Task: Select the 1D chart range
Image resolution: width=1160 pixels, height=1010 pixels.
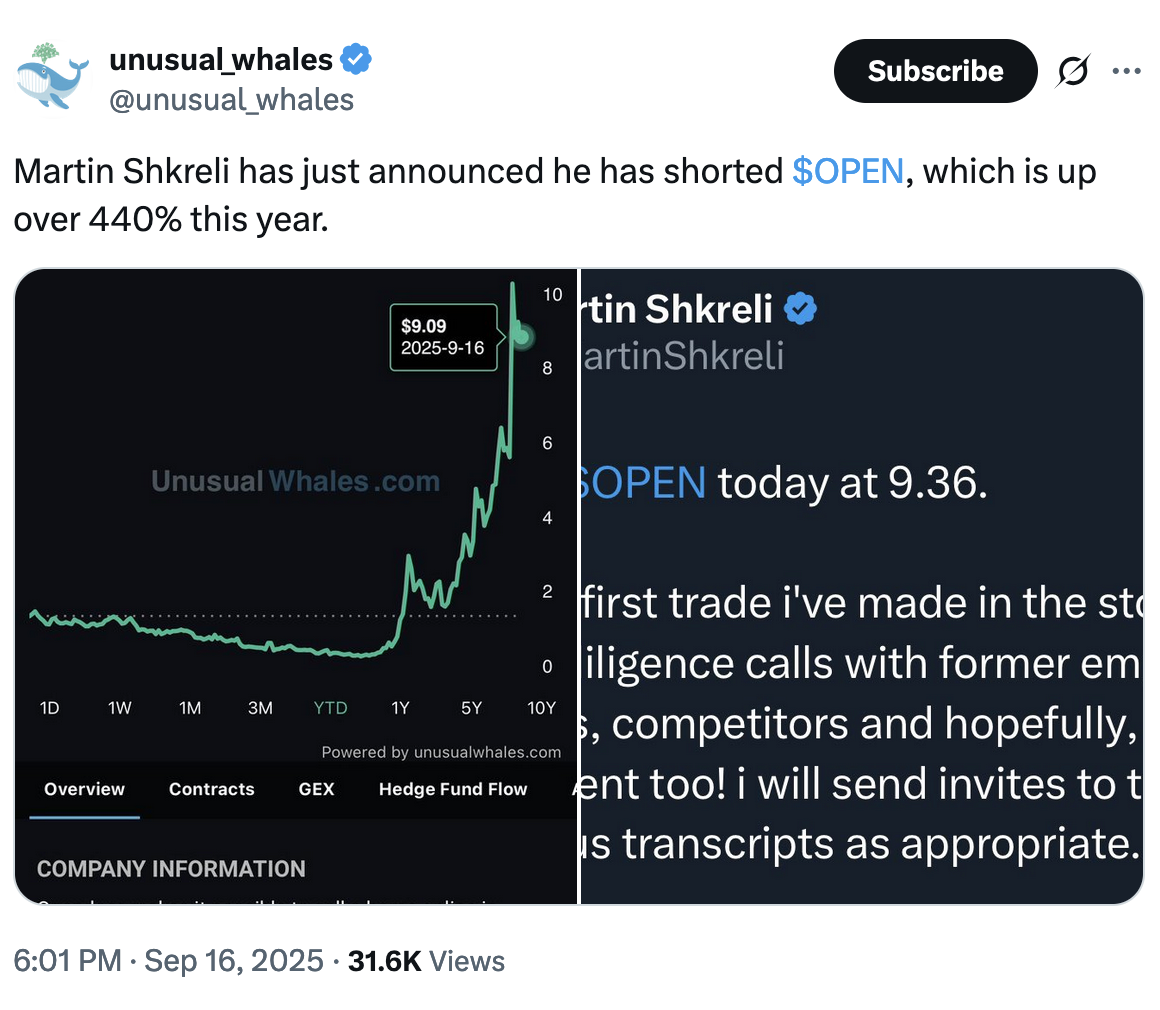Action: click(x=50, y=708)
